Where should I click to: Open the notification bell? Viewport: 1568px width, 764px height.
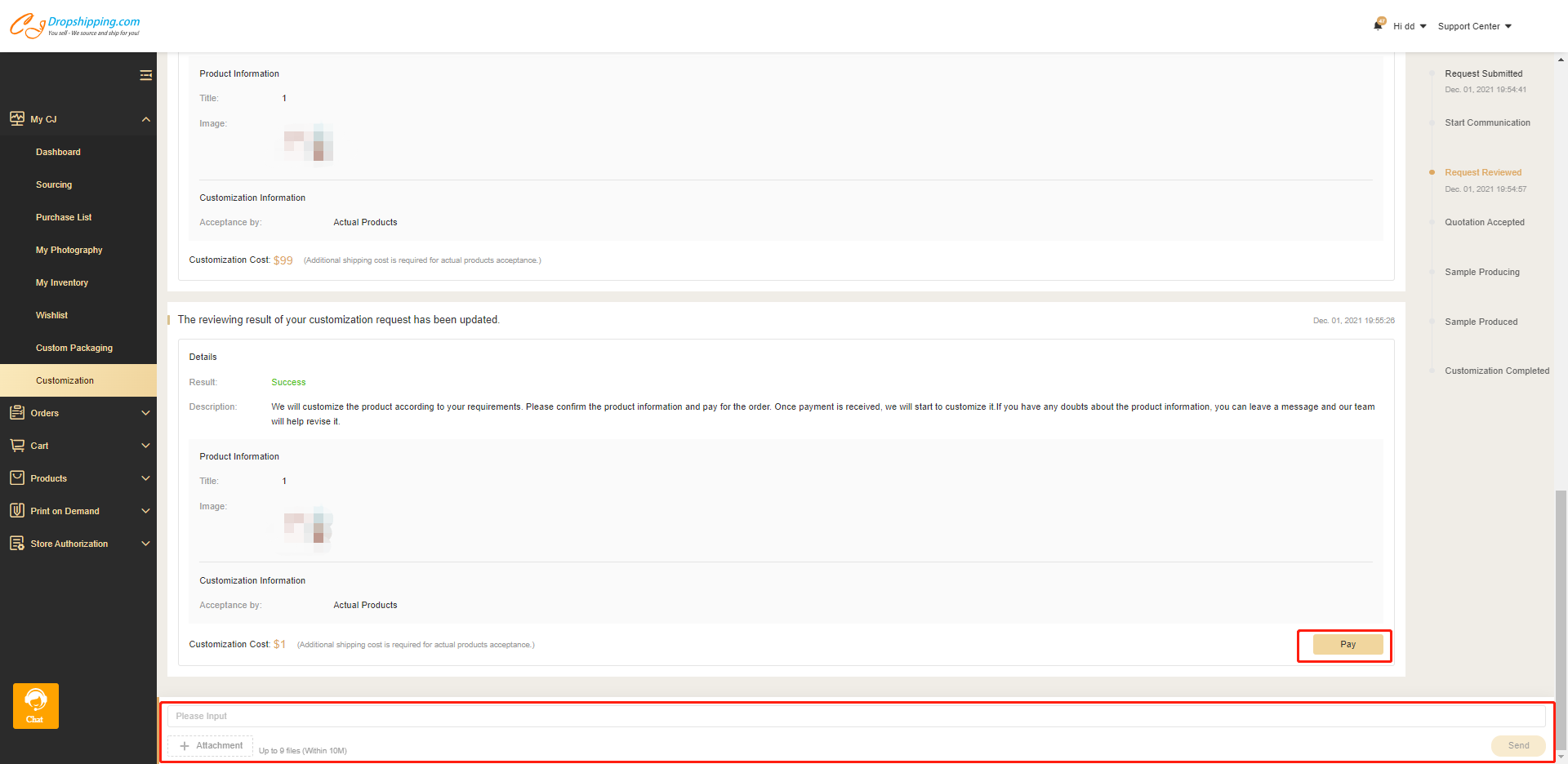pos(1379,24)
